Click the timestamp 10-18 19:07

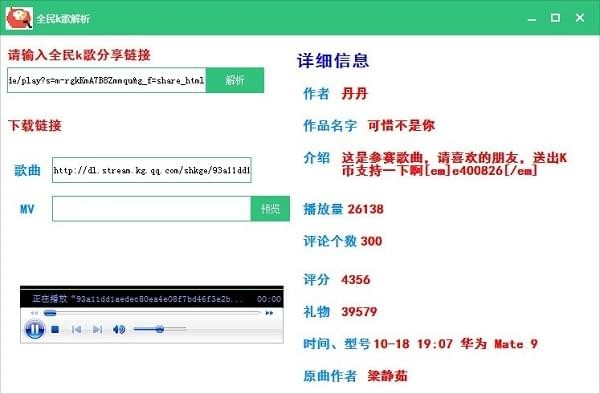[x=413, y=344]
